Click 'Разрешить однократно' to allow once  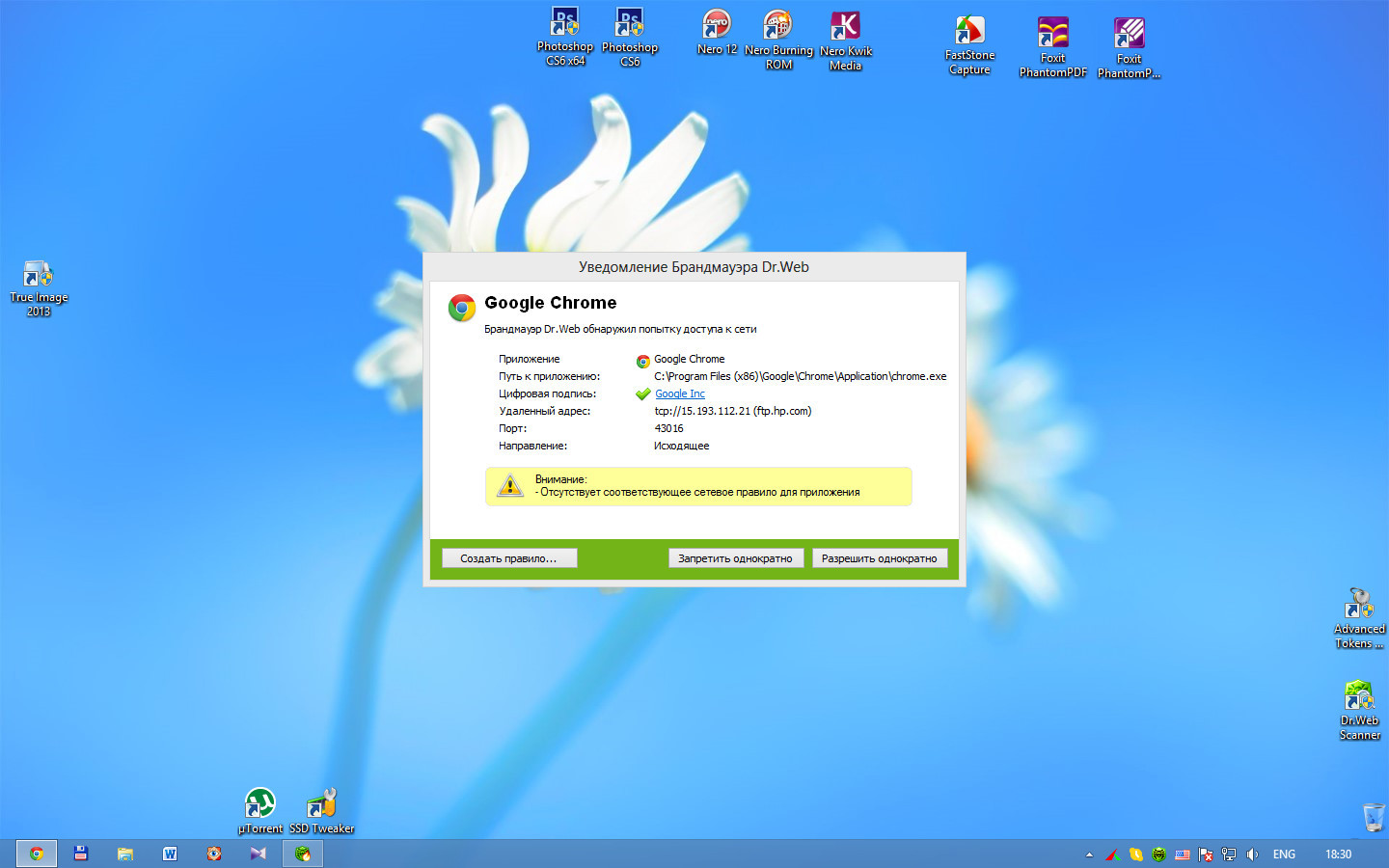click(879, 558)
